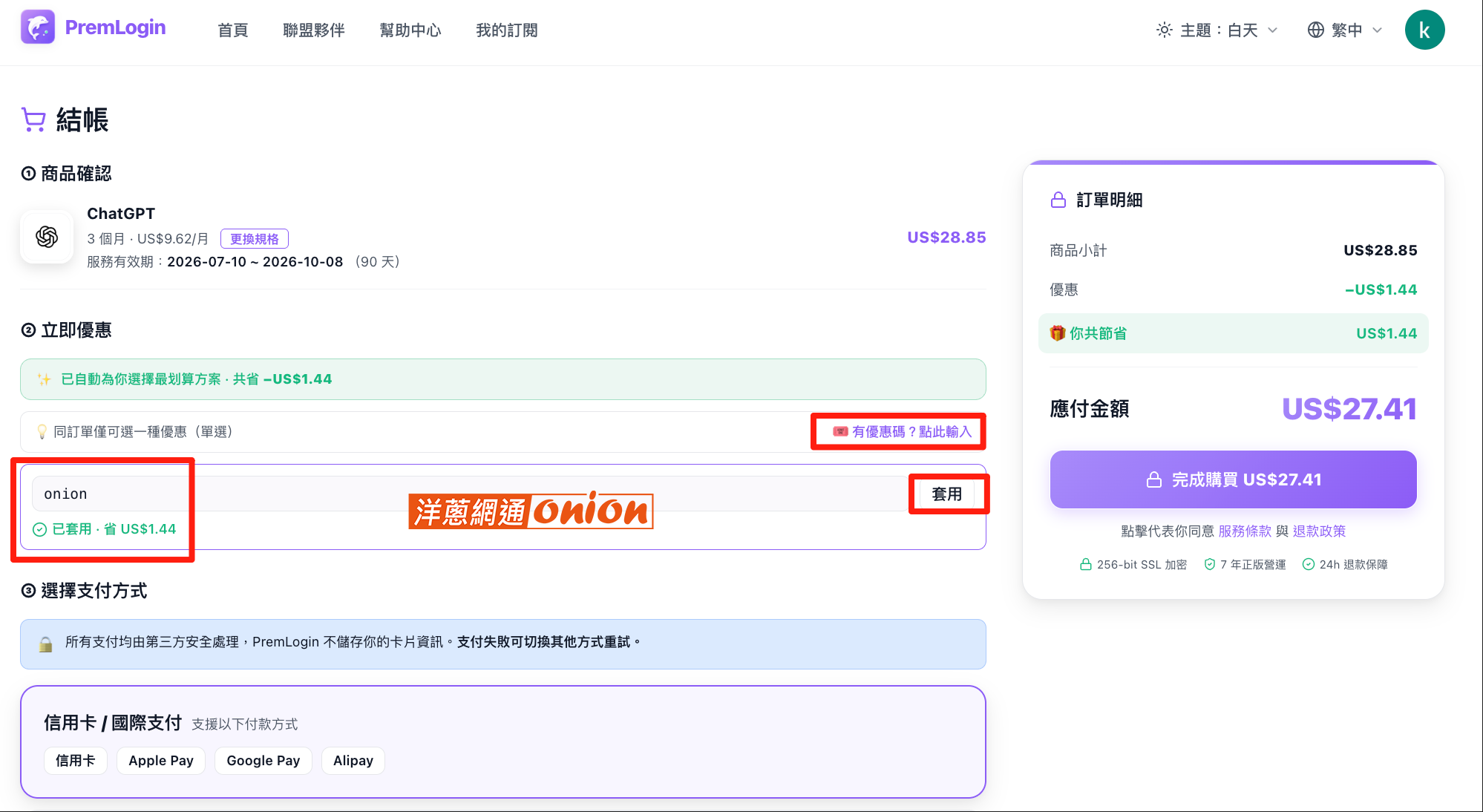
Task: Click the text 已套用 · 省 US$1.44
Action: click(114, 529)
